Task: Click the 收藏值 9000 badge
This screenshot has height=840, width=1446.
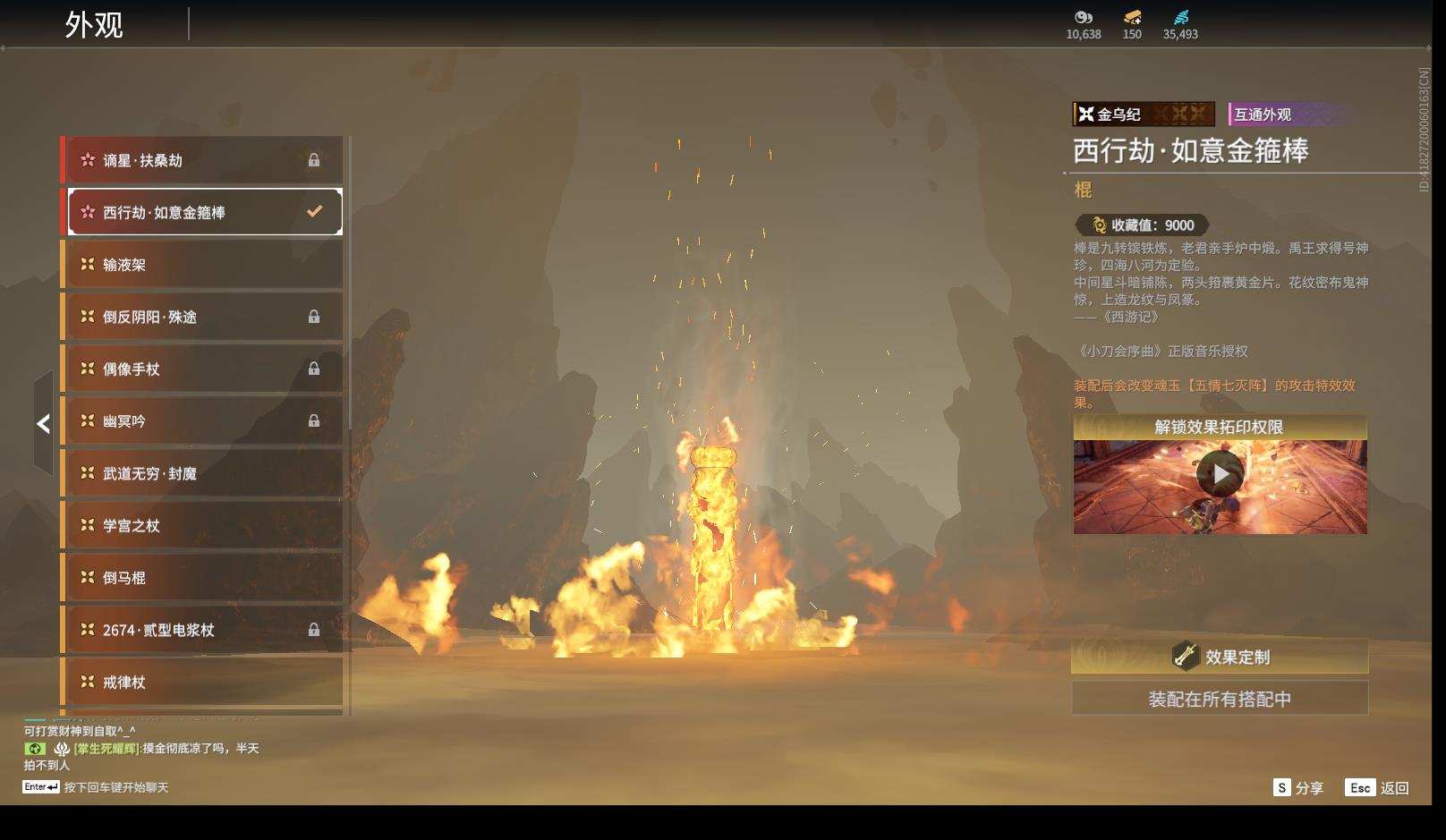Action: [x=1143, y=225]
